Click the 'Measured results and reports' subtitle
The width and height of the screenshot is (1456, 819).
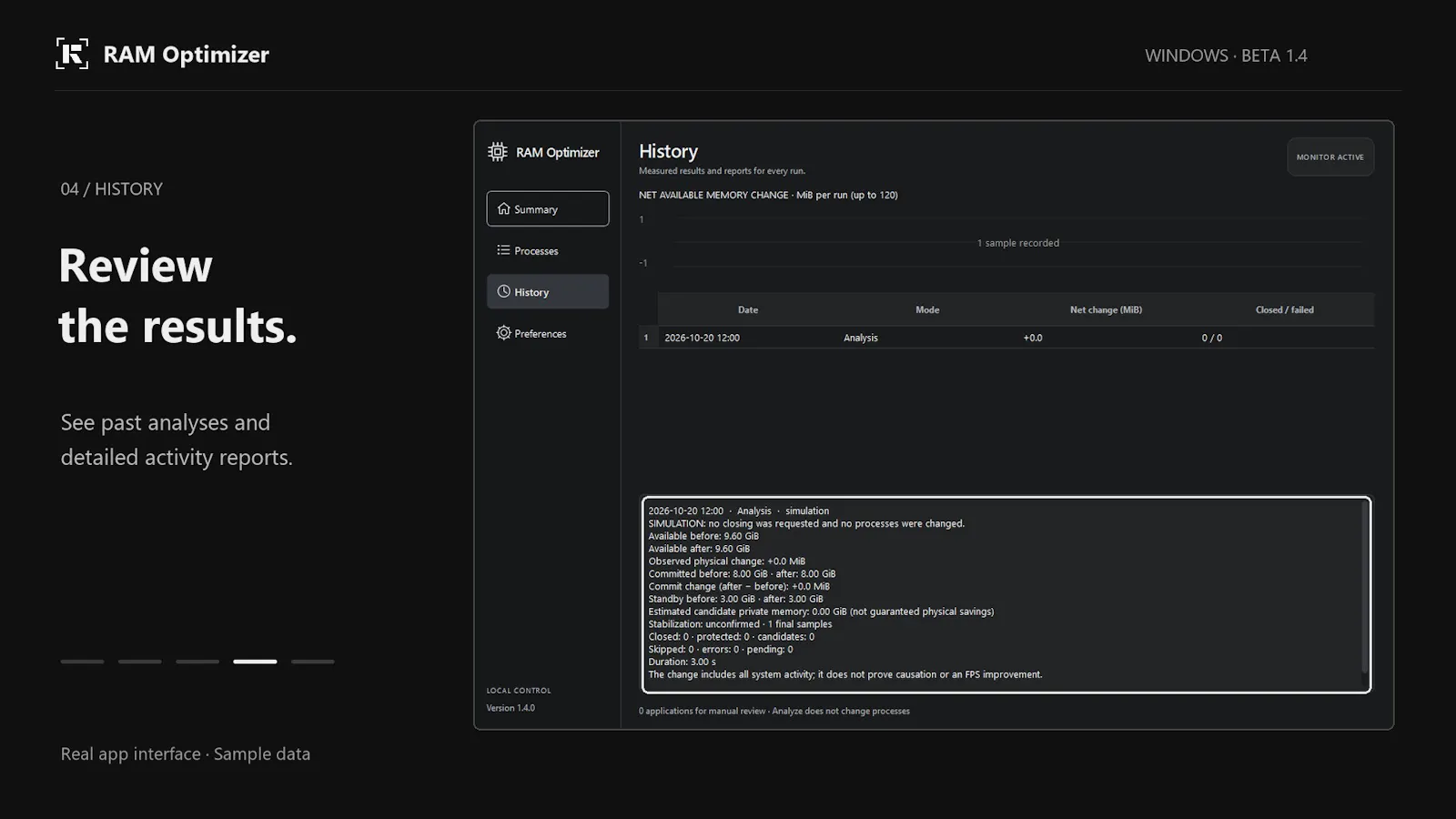click(x=722, y=171)
